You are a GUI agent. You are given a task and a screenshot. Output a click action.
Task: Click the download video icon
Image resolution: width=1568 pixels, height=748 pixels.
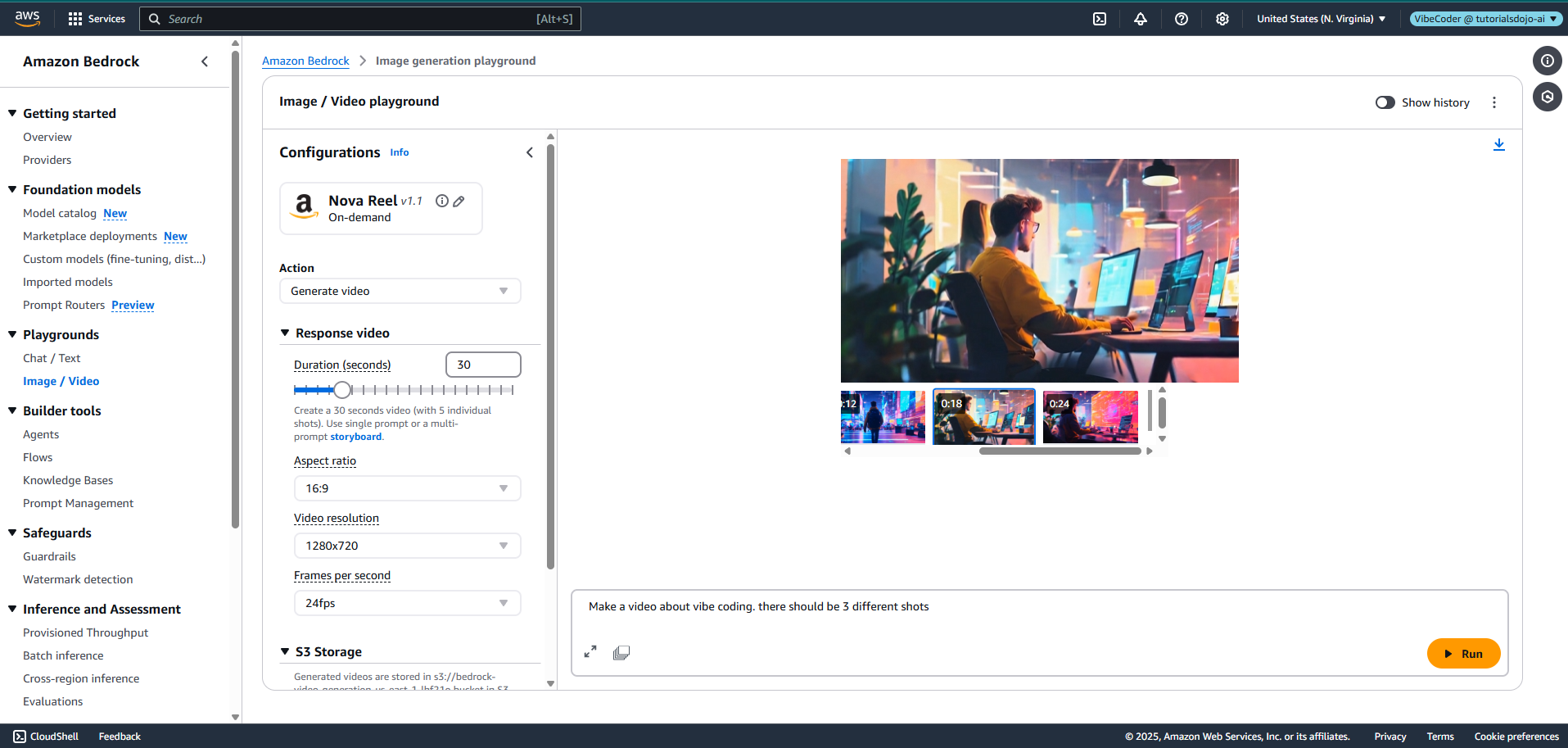(1498, 145)
